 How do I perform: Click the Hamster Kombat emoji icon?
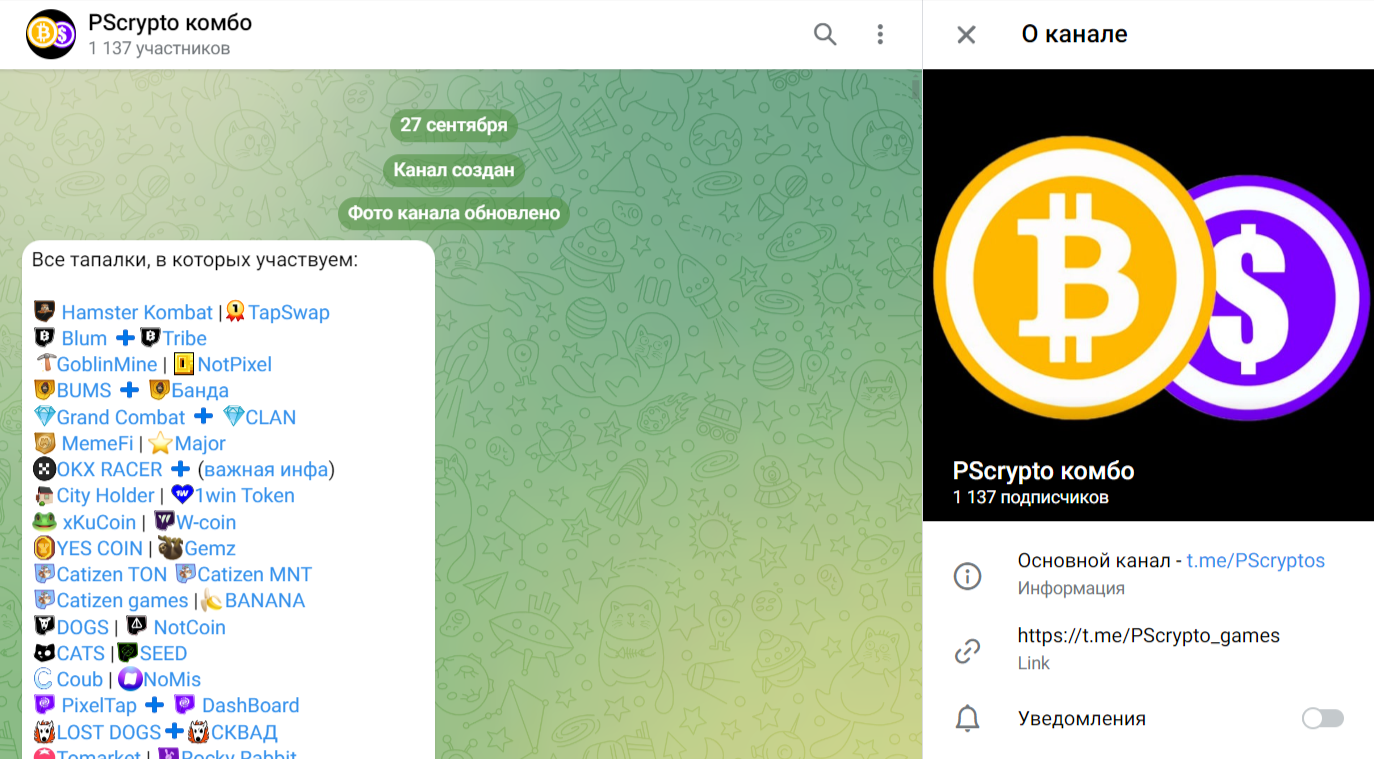click(44, 311)
